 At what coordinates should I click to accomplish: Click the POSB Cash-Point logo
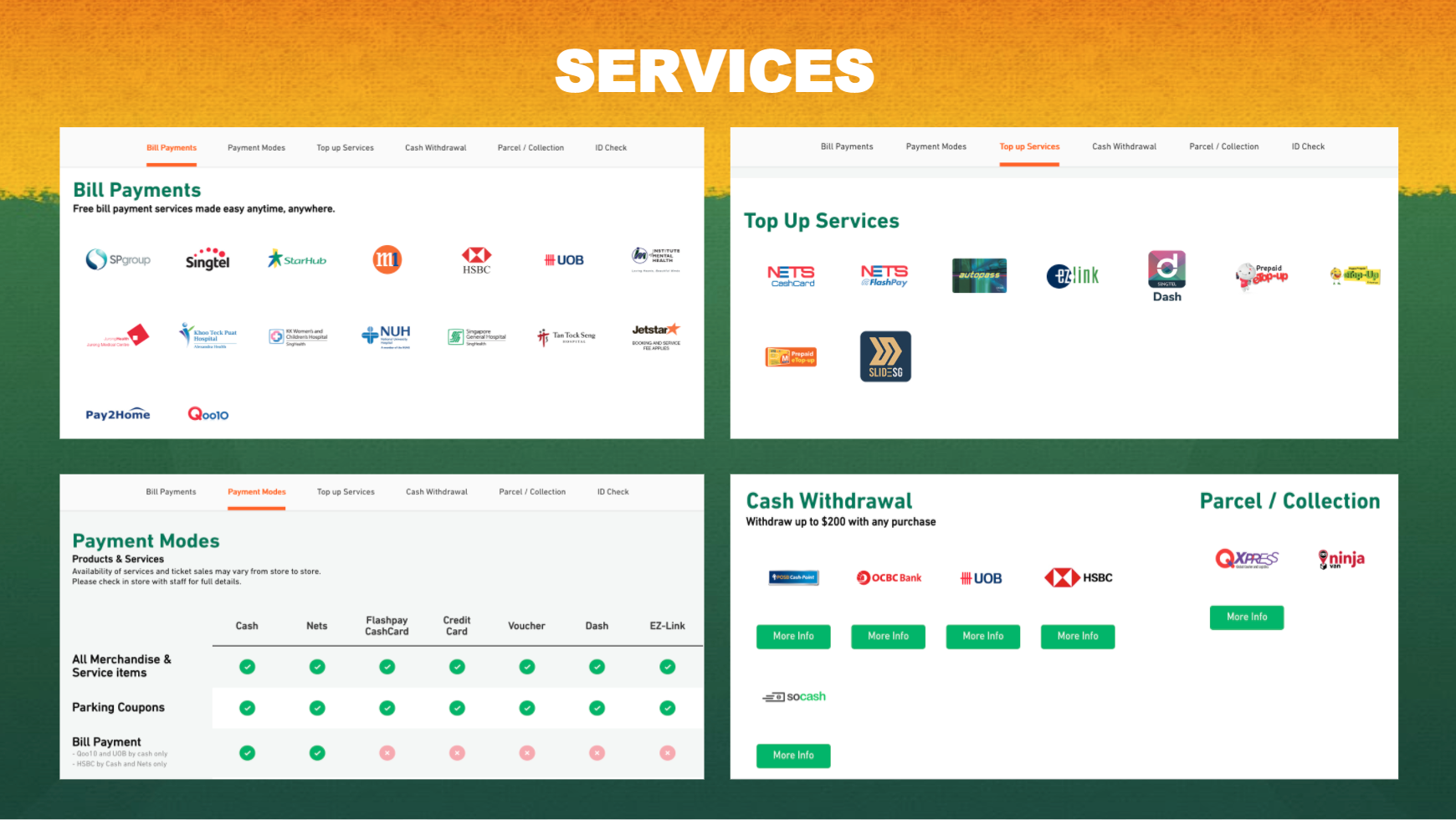click(793, 577)
